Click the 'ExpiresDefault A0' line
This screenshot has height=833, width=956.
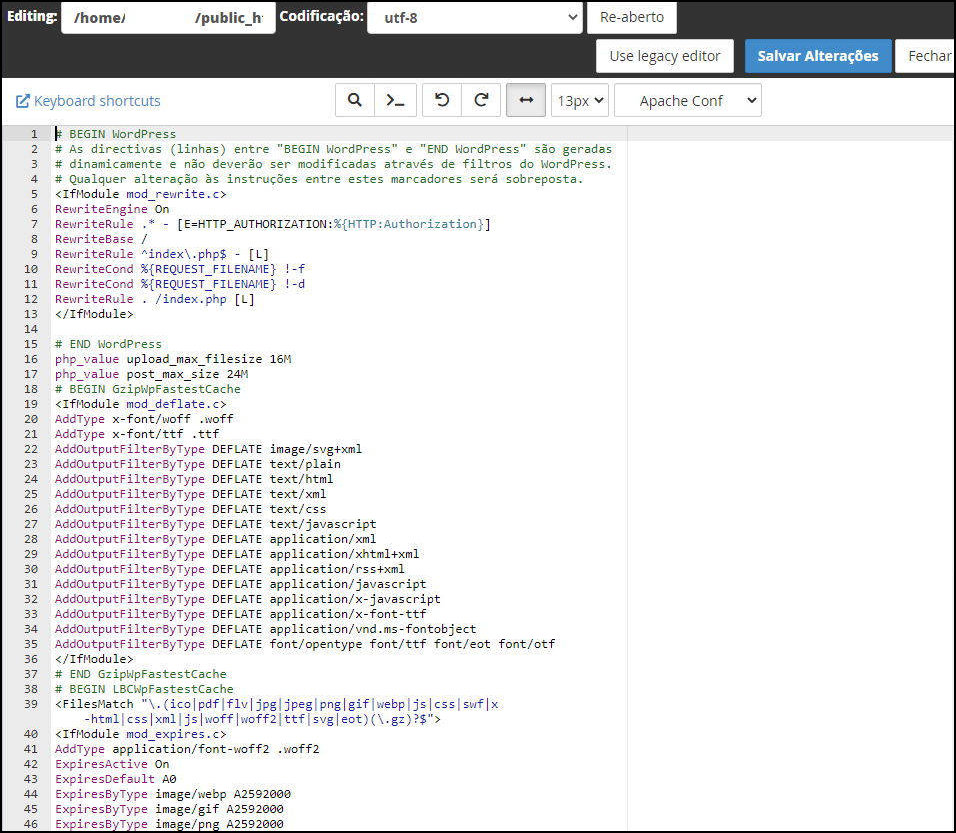click(115, 779)
